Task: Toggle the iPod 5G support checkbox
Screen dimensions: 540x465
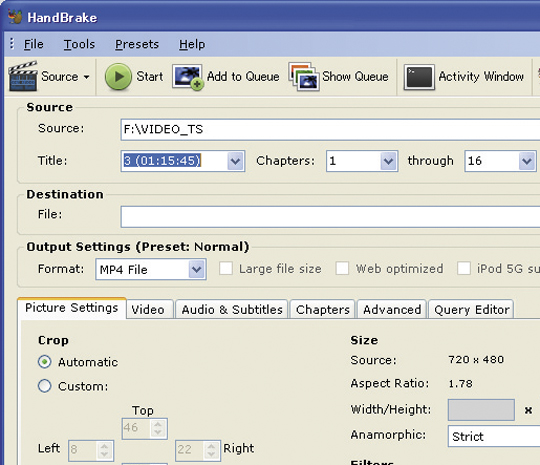Action: point(464,268)
